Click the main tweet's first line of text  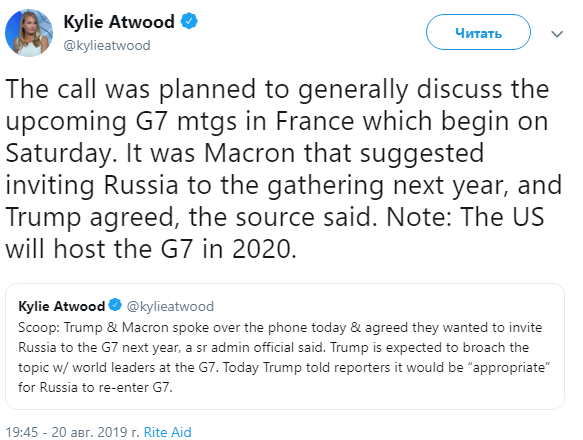277,90
